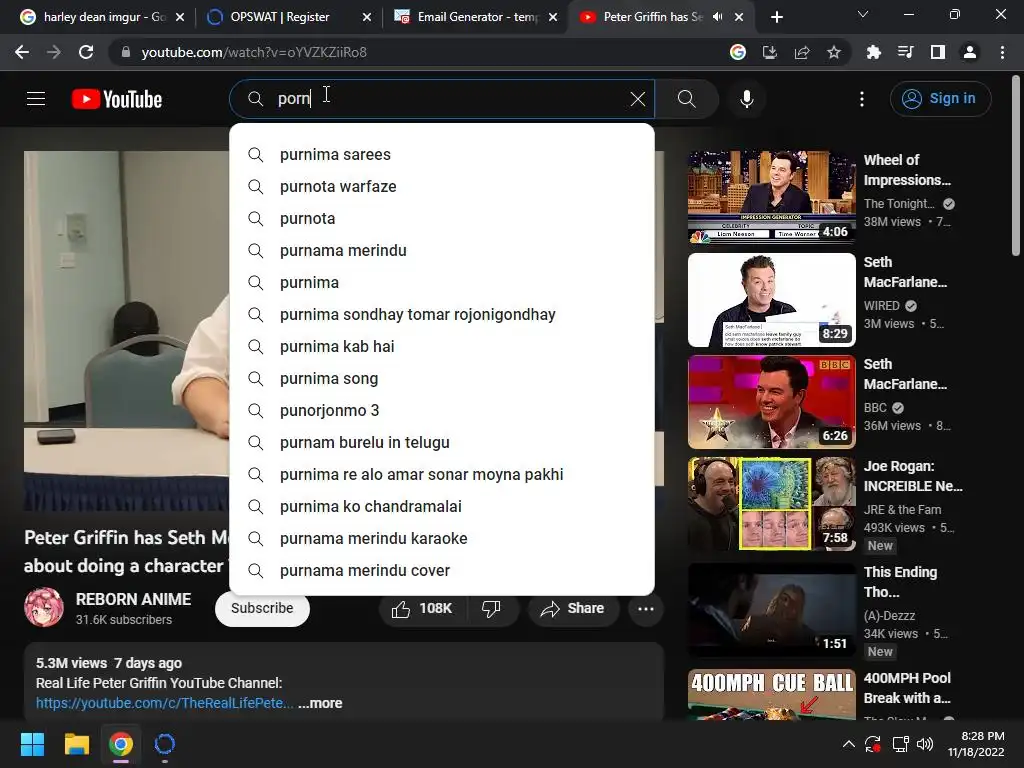The width and height of the screenshot is (1024, 768).
Task: Click the Google icon in address bar
Action: 738,52
